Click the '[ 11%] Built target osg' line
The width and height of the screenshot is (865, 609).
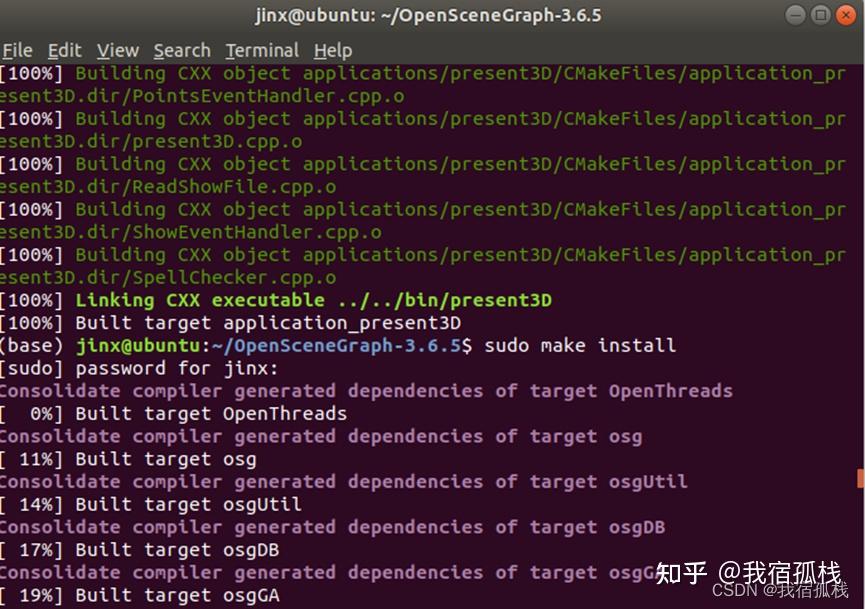128,459
